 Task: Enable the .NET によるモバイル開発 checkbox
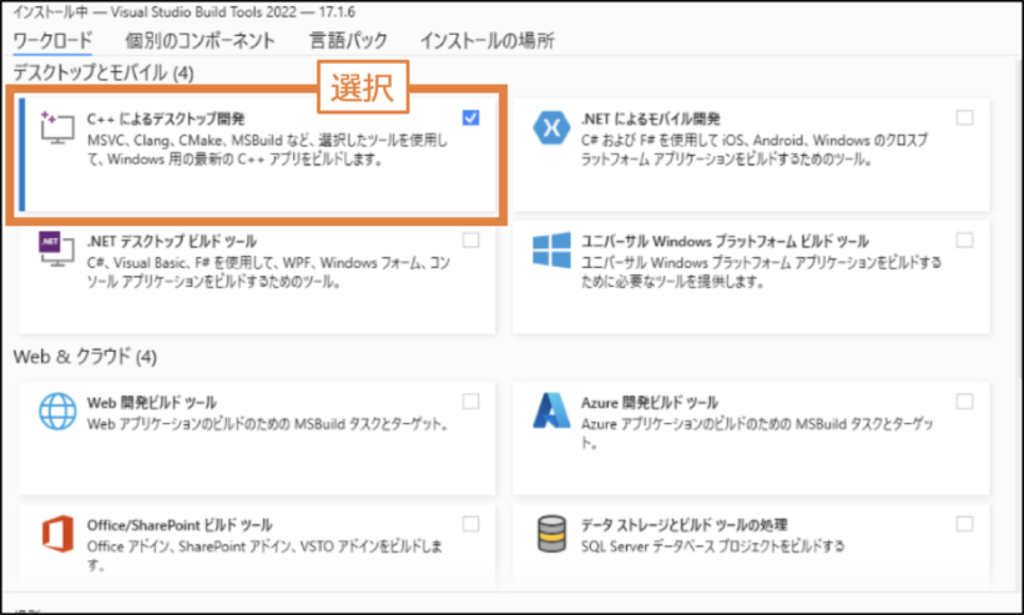(964, 118)
